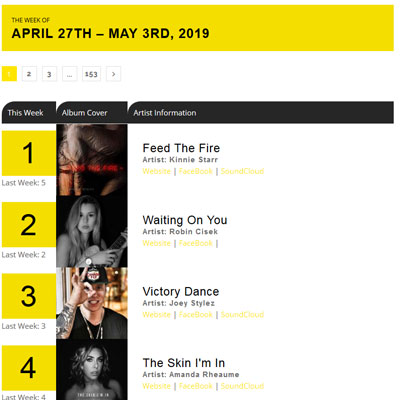Click Victory Dance album cover
This screenshot has width=400, height=400.
tap(92, 303)
